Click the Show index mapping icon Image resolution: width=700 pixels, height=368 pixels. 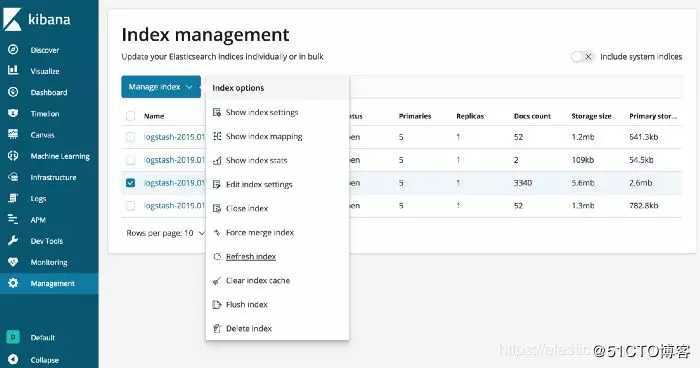point(217,136)
